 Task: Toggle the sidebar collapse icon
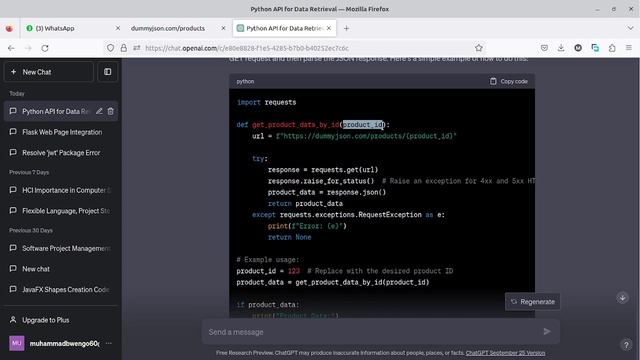[107, 72]
